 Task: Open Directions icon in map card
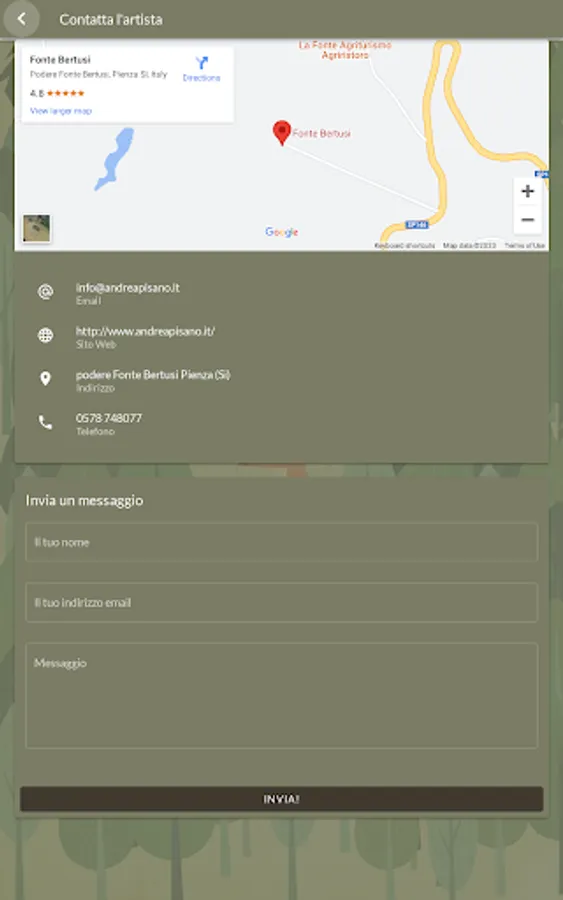click(x=201, y=63)
